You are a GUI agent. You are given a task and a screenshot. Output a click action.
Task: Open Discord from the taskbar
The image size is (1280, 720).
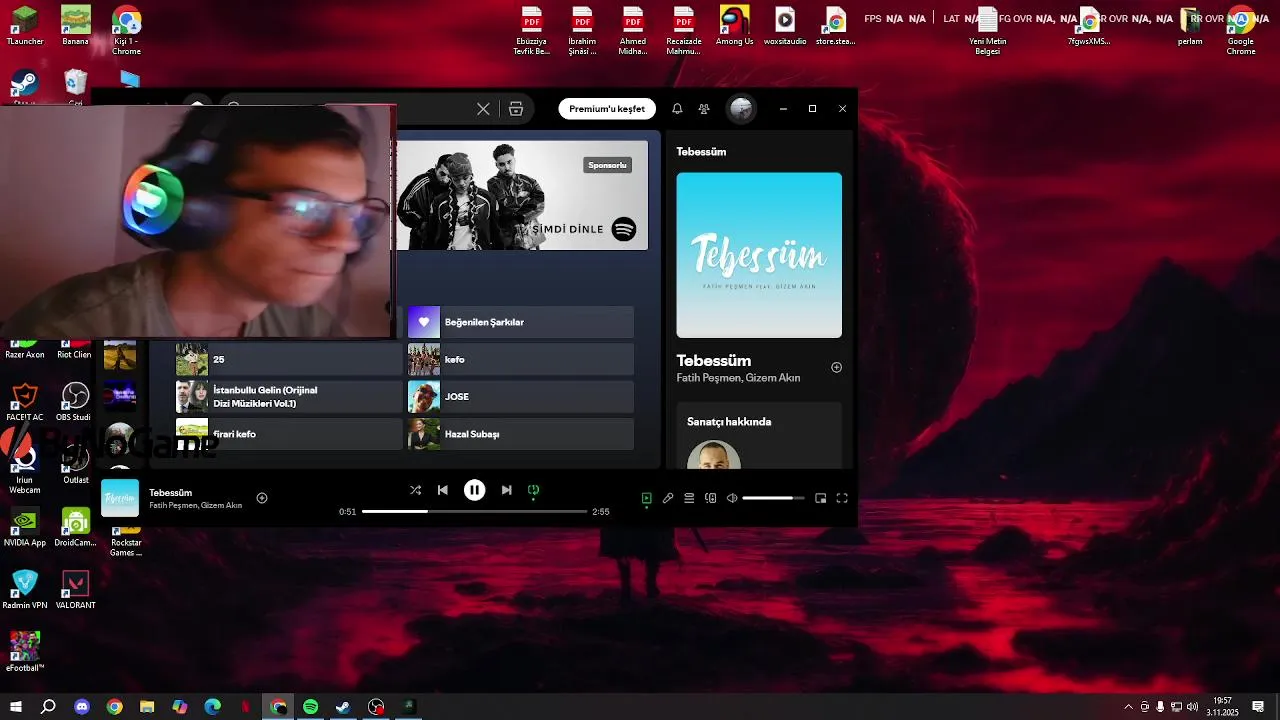82,707
